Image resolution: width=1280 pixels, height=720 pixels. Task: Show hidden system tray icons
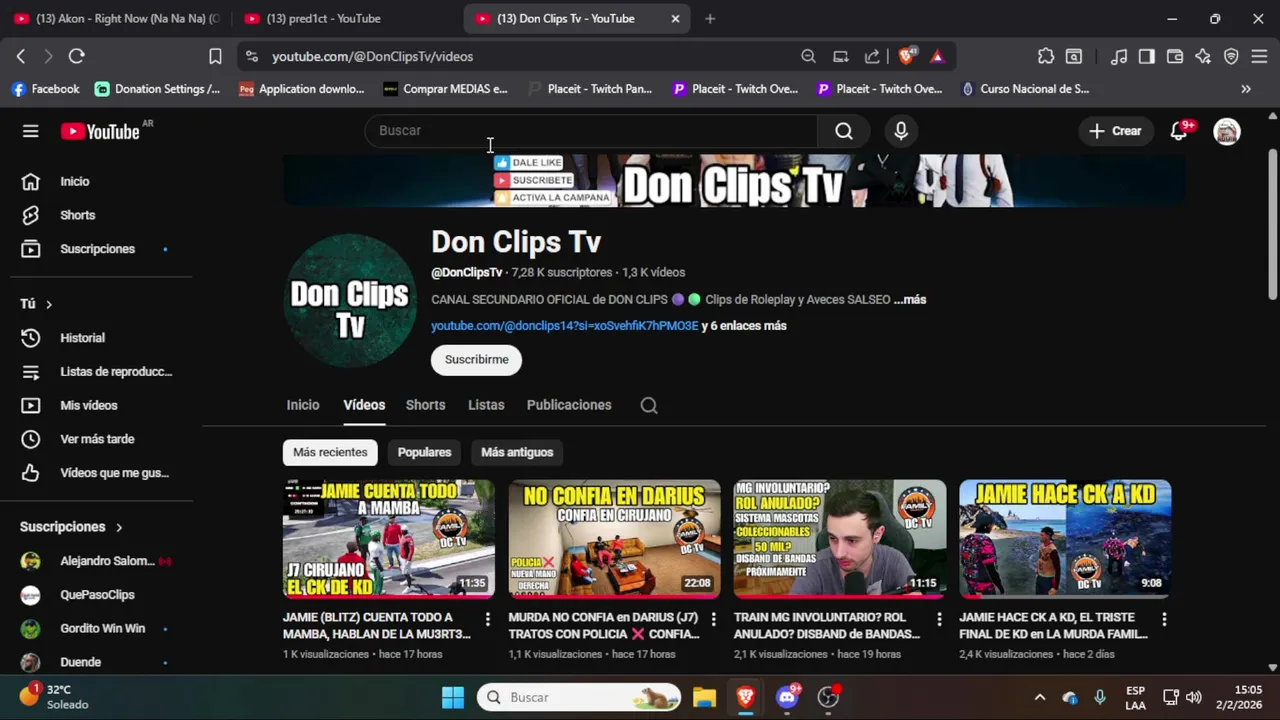point(1039,697)
